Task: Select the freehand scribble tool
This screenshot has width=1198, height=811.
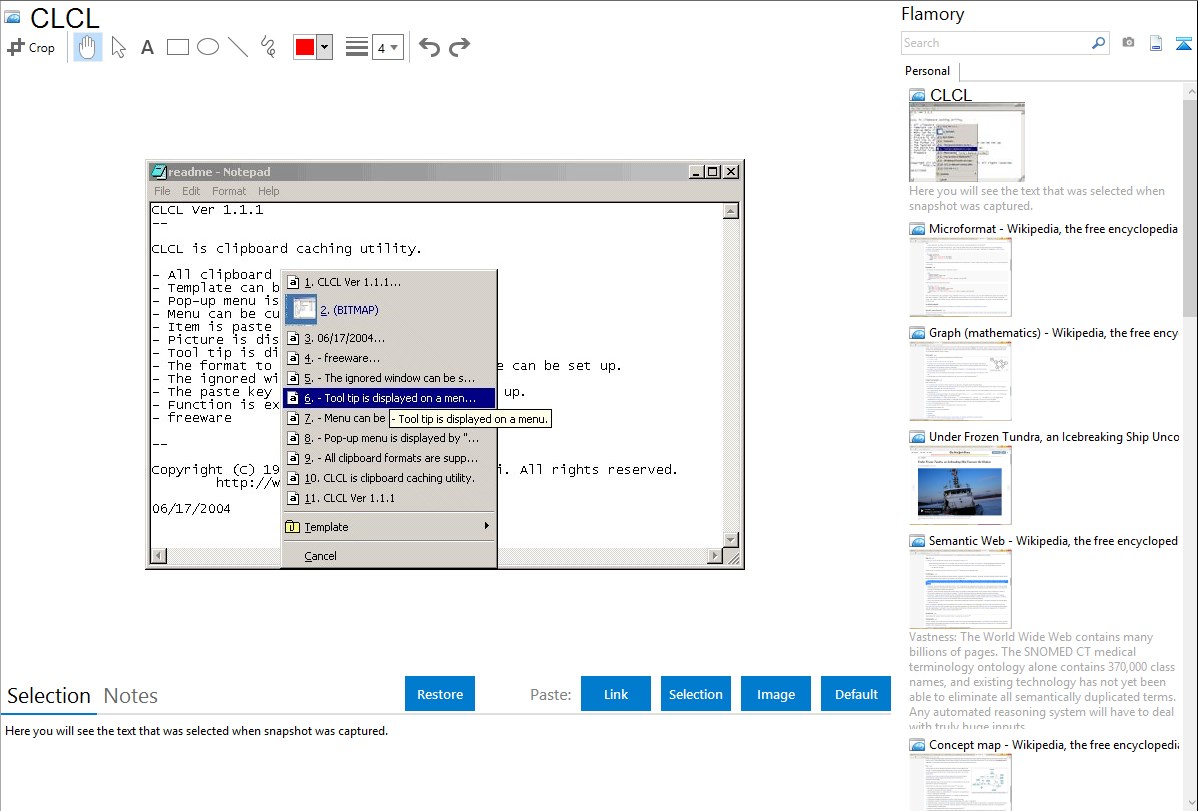Action: 268,47
